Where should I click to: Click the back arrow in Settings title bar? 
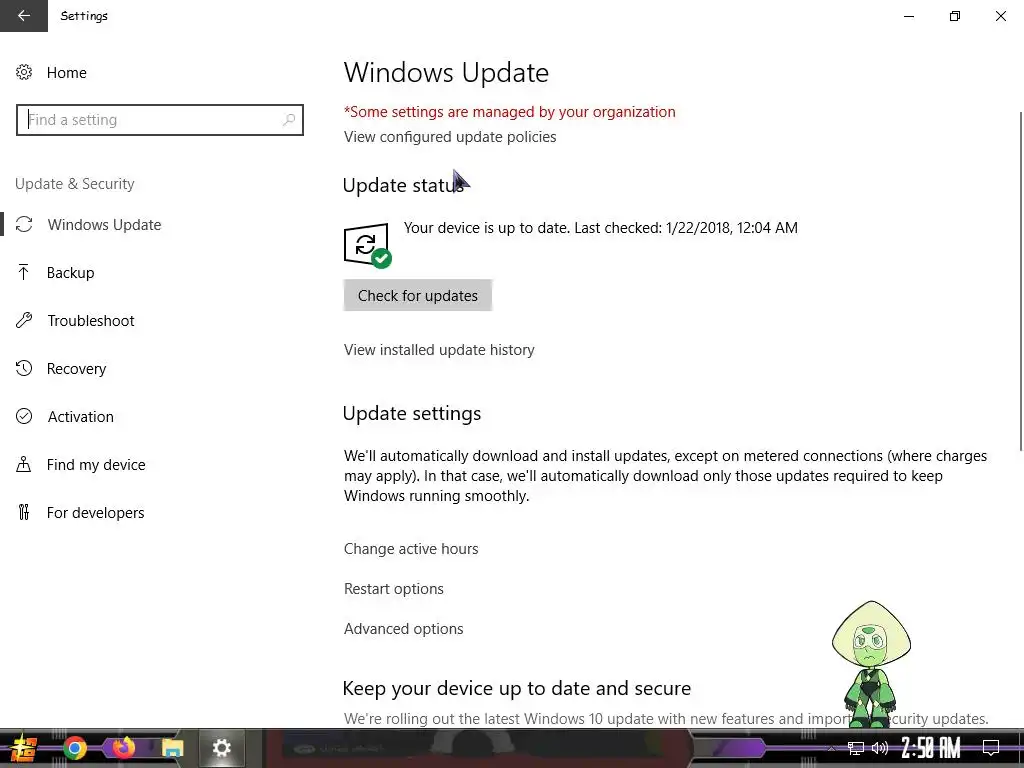(x=24, y=16)
